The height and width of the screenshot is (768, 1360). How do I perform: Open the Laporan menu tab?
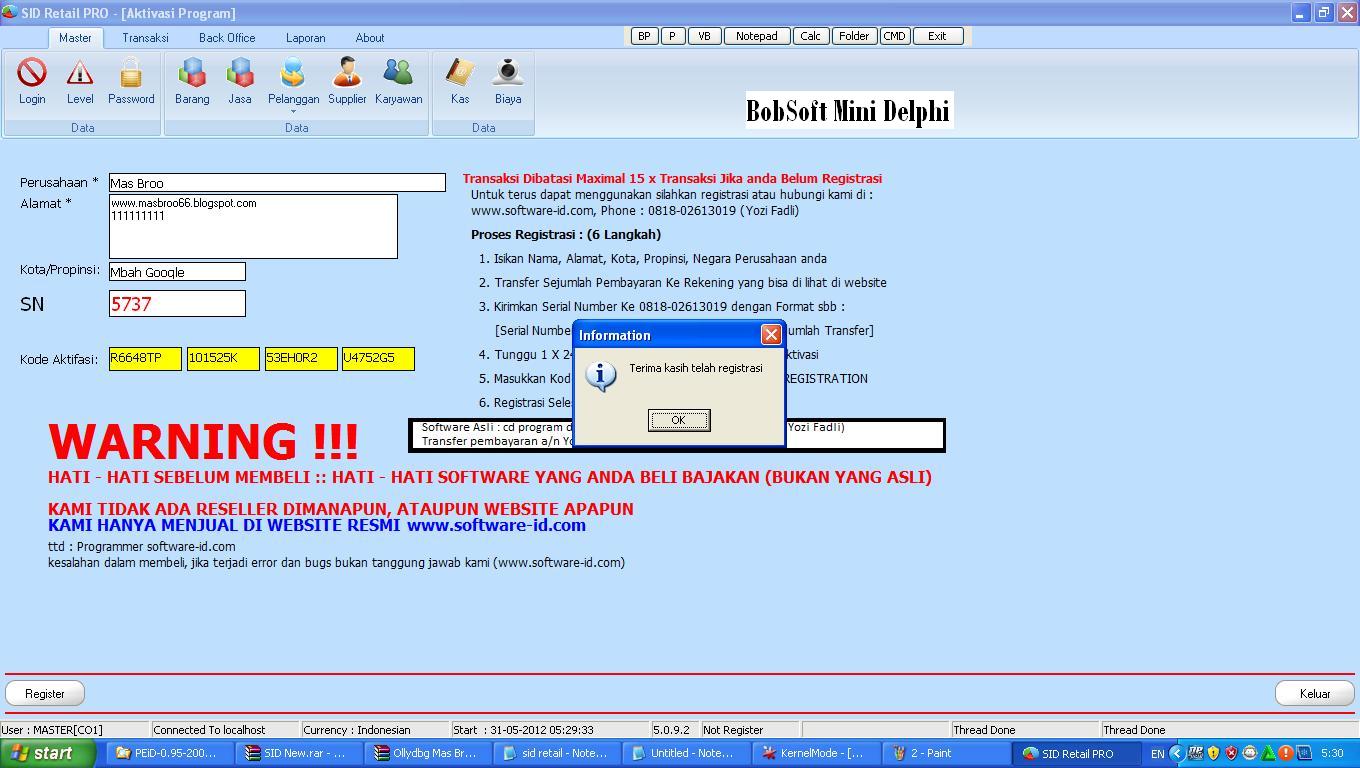pyautogui.click(x=305, y=37)
